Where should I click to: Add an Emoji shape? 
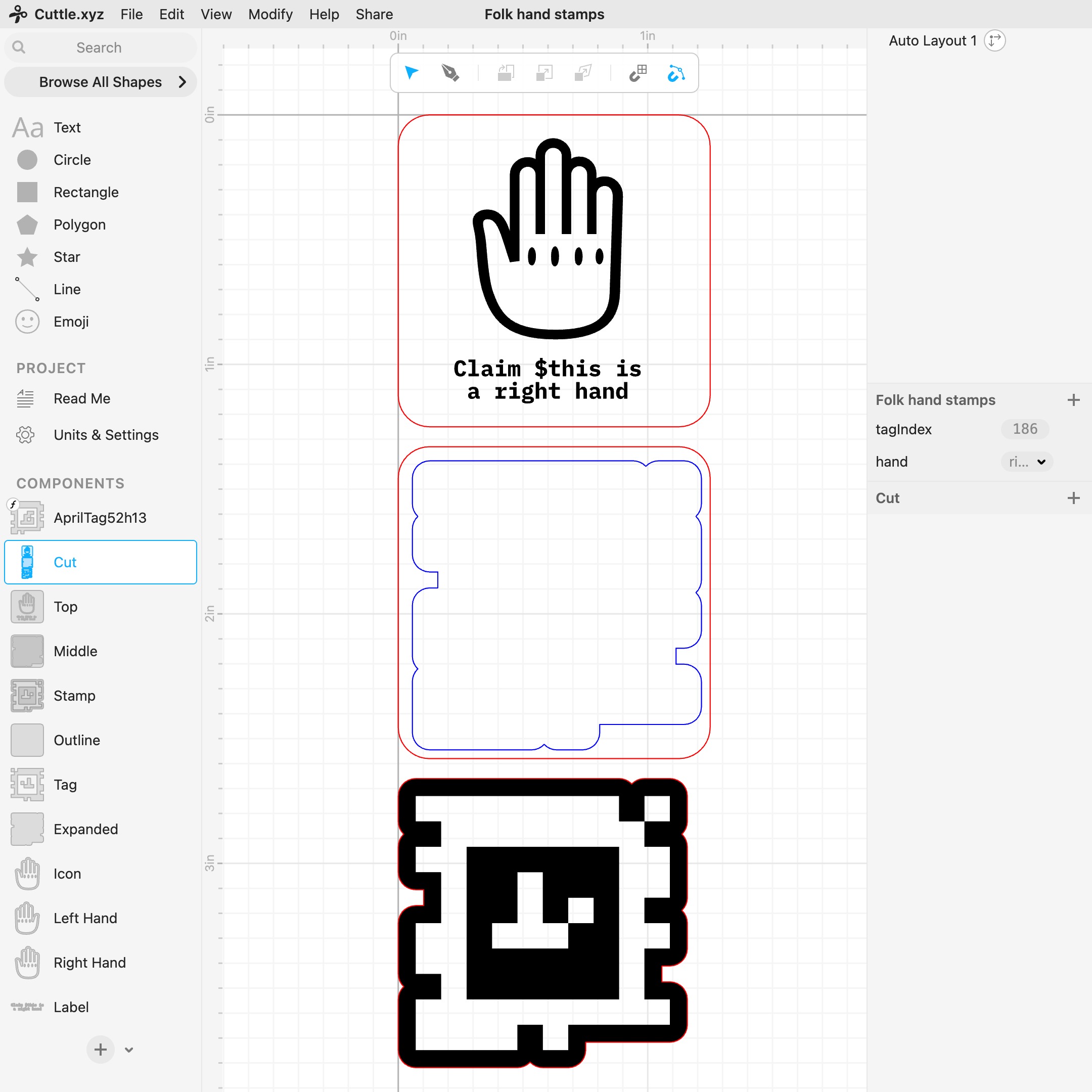click(52, 322)
